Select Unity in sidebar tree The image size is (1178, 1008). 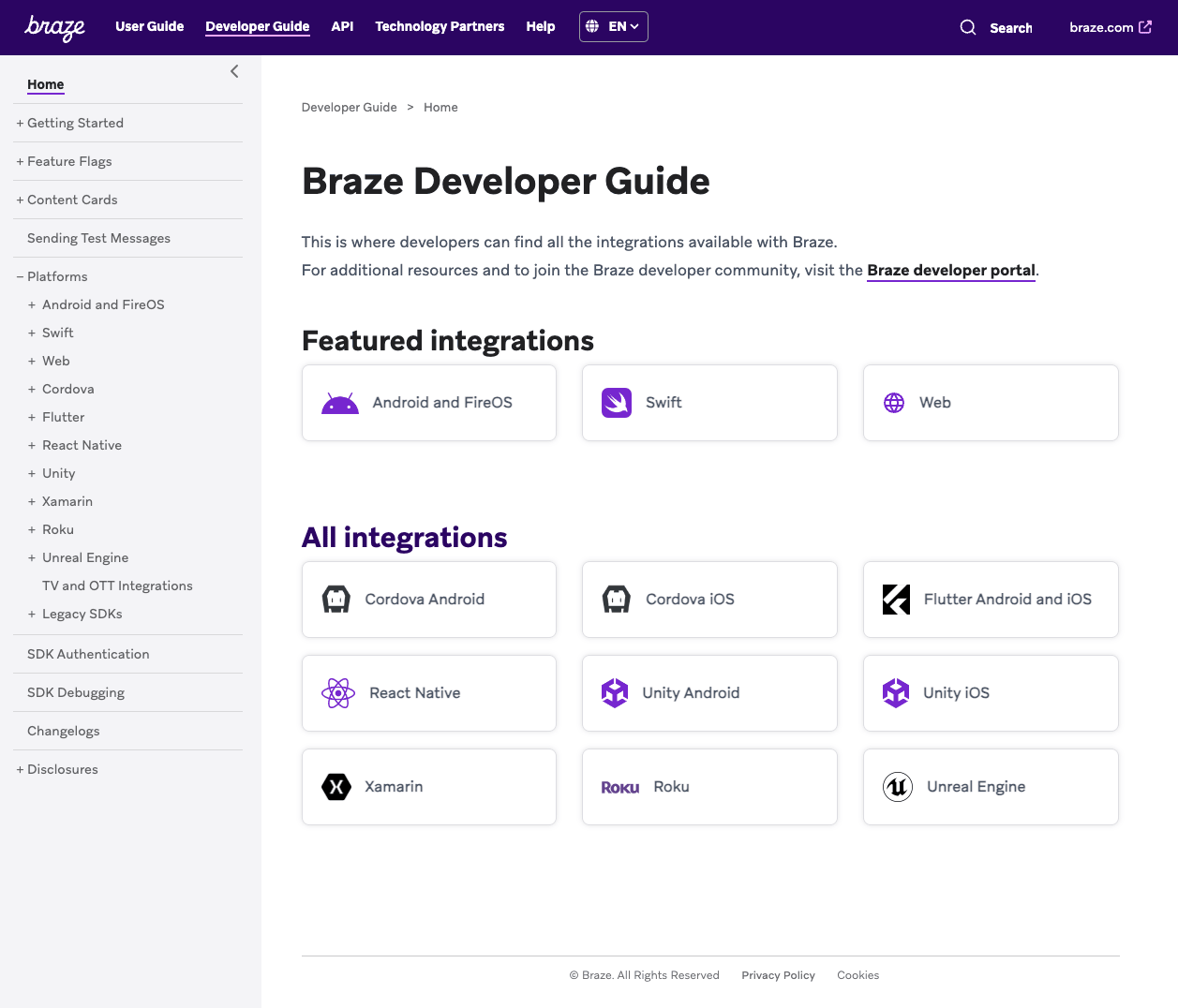tap(59, 473)
